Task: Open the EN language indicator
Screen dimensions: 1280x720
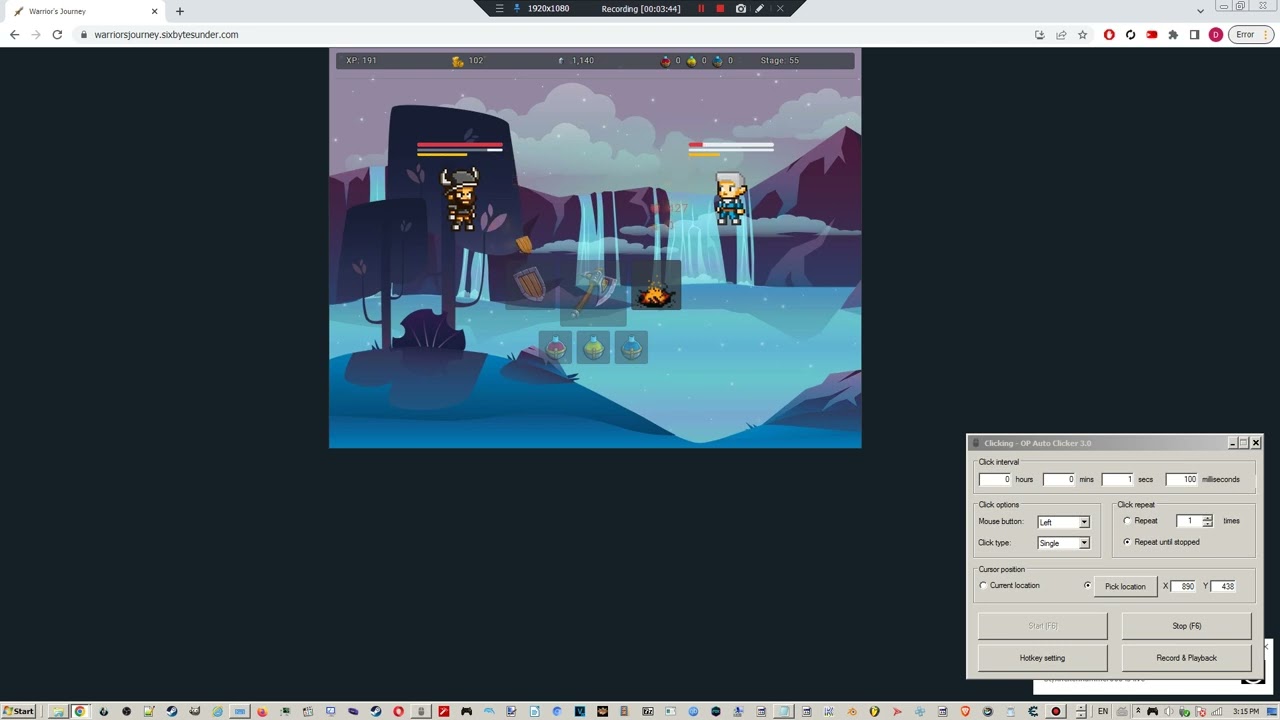Action: click(x=1103, y=711)
